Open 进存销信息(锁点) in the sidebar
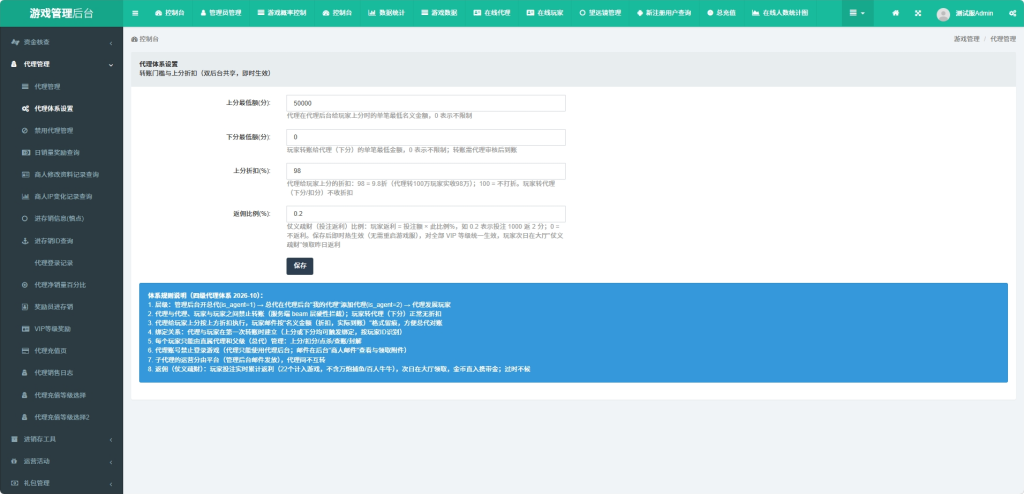The width and height of the screenshot is (1024, 494). pyautogui.click(x=61, y=218)
